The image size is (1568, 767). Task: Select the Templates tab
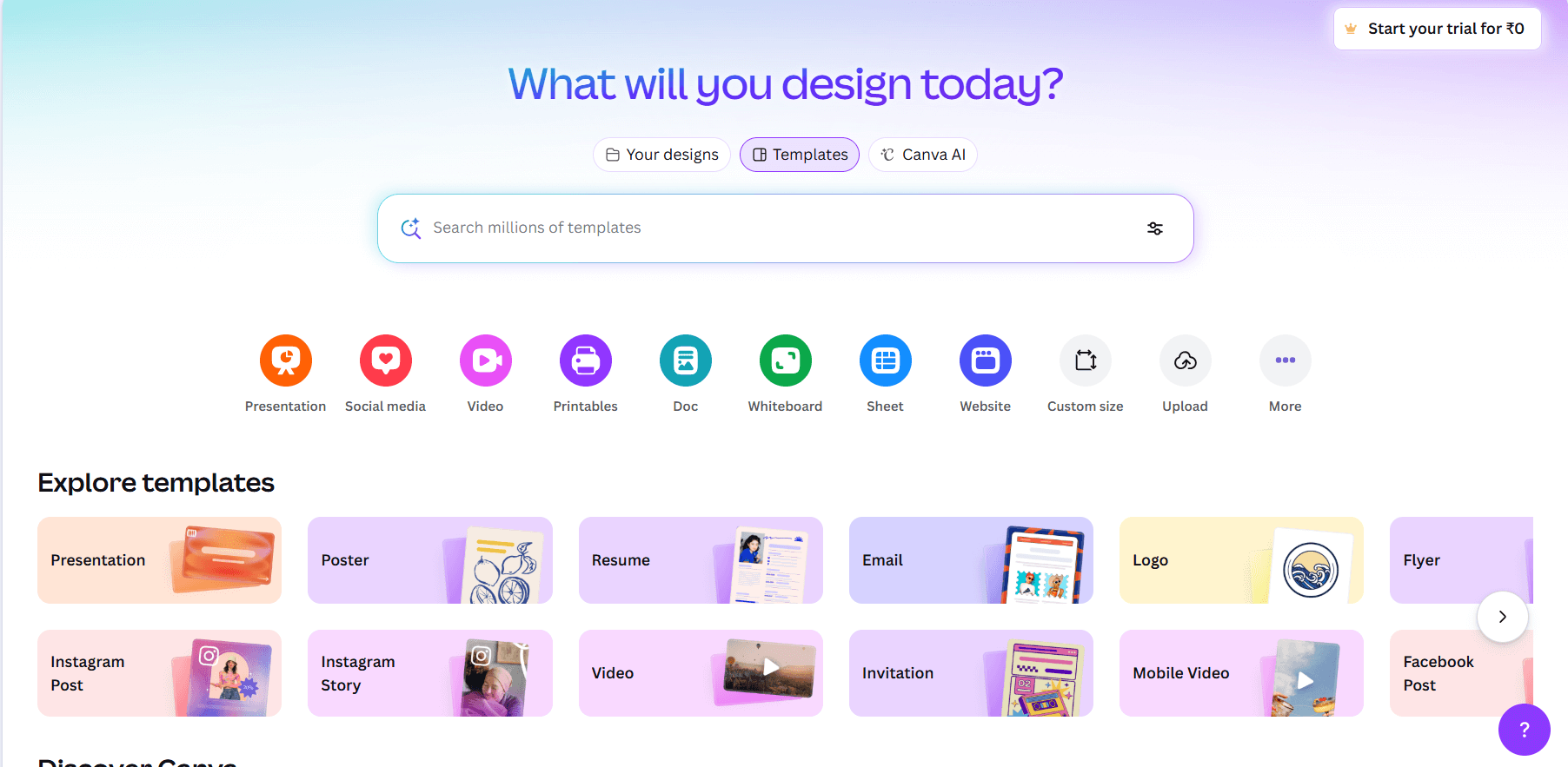point(800,155)
